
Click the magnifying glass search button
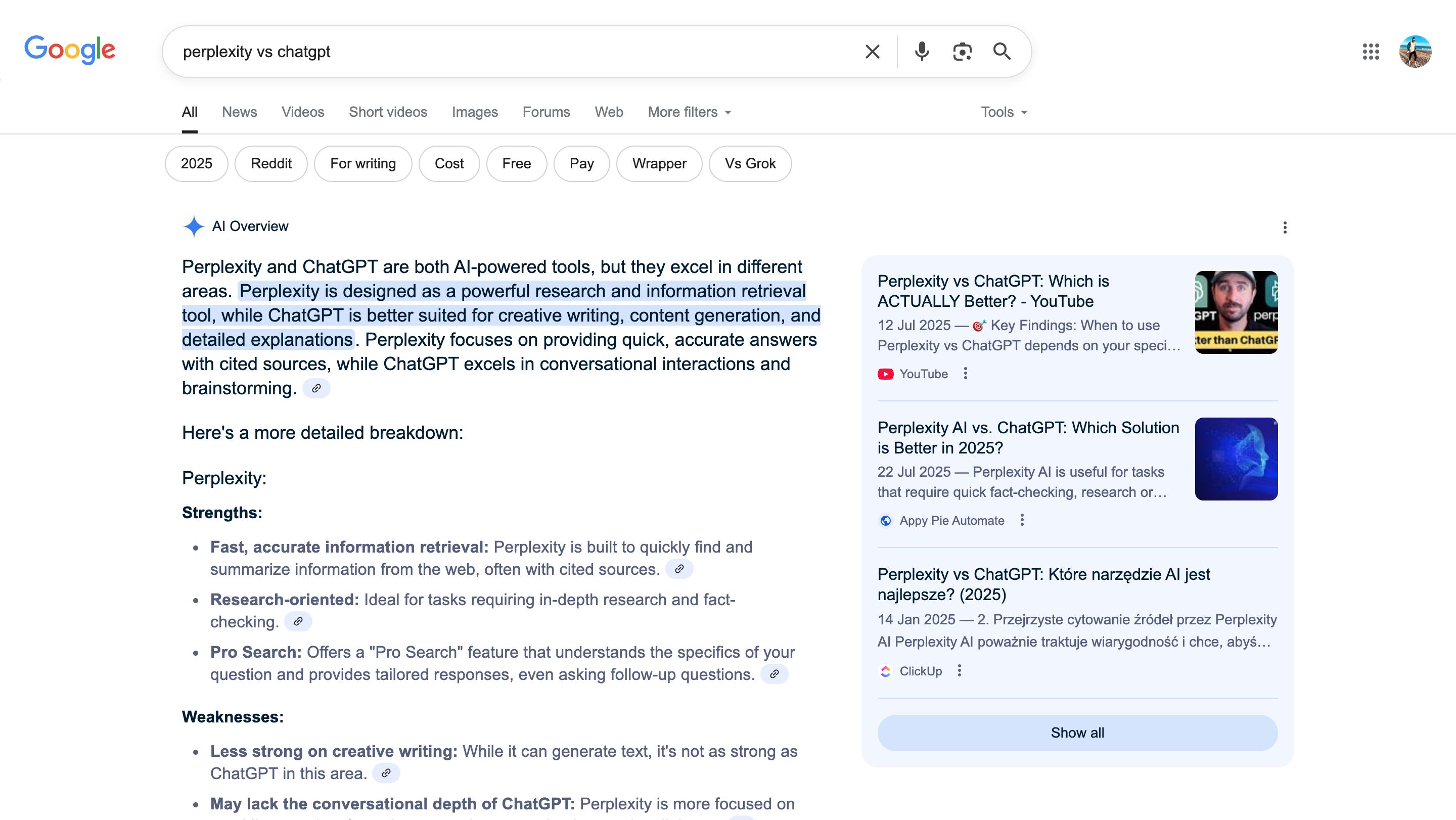[x=1002, y=52]
